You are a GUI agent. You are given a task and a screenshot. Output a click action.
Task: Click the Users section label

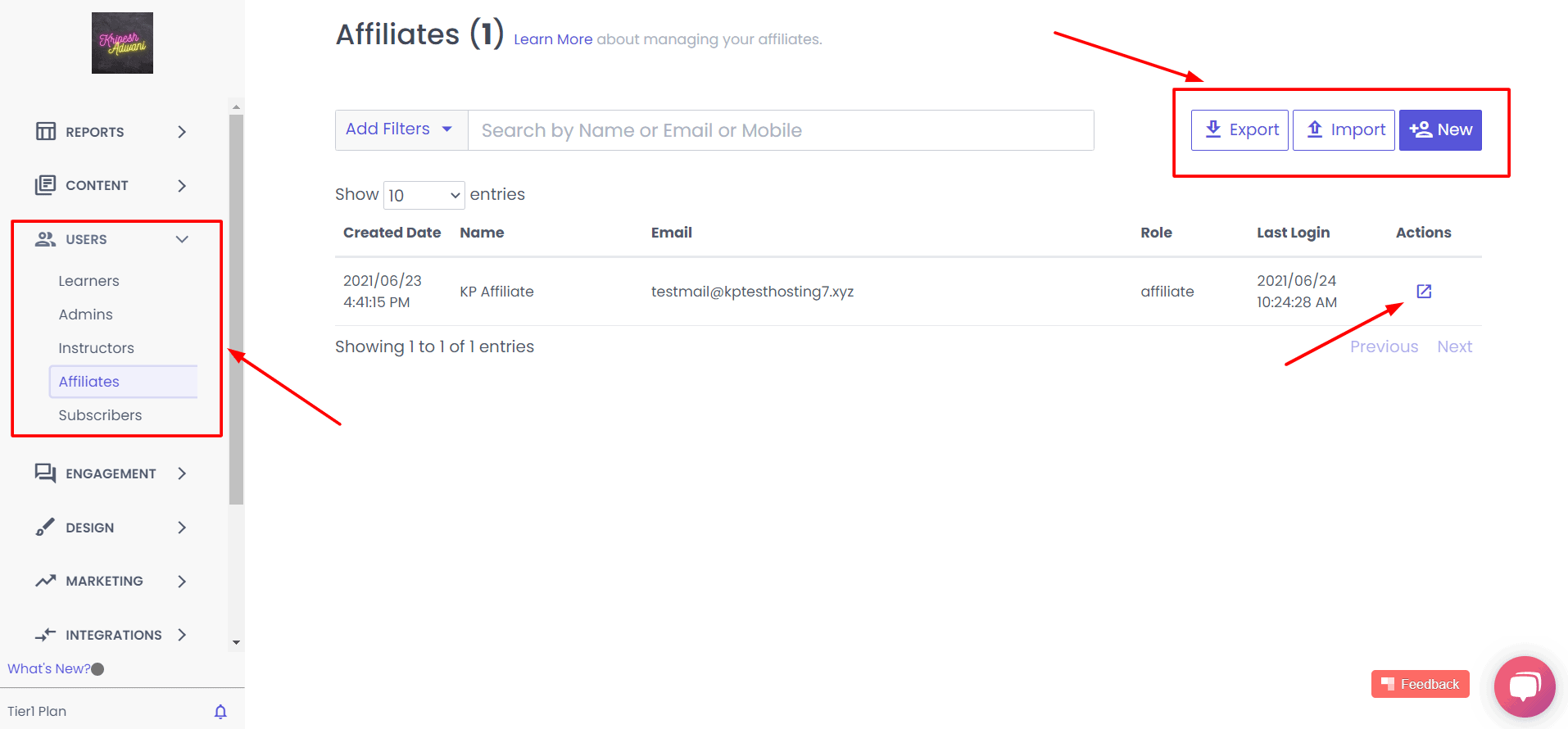(x=86, y=239)
